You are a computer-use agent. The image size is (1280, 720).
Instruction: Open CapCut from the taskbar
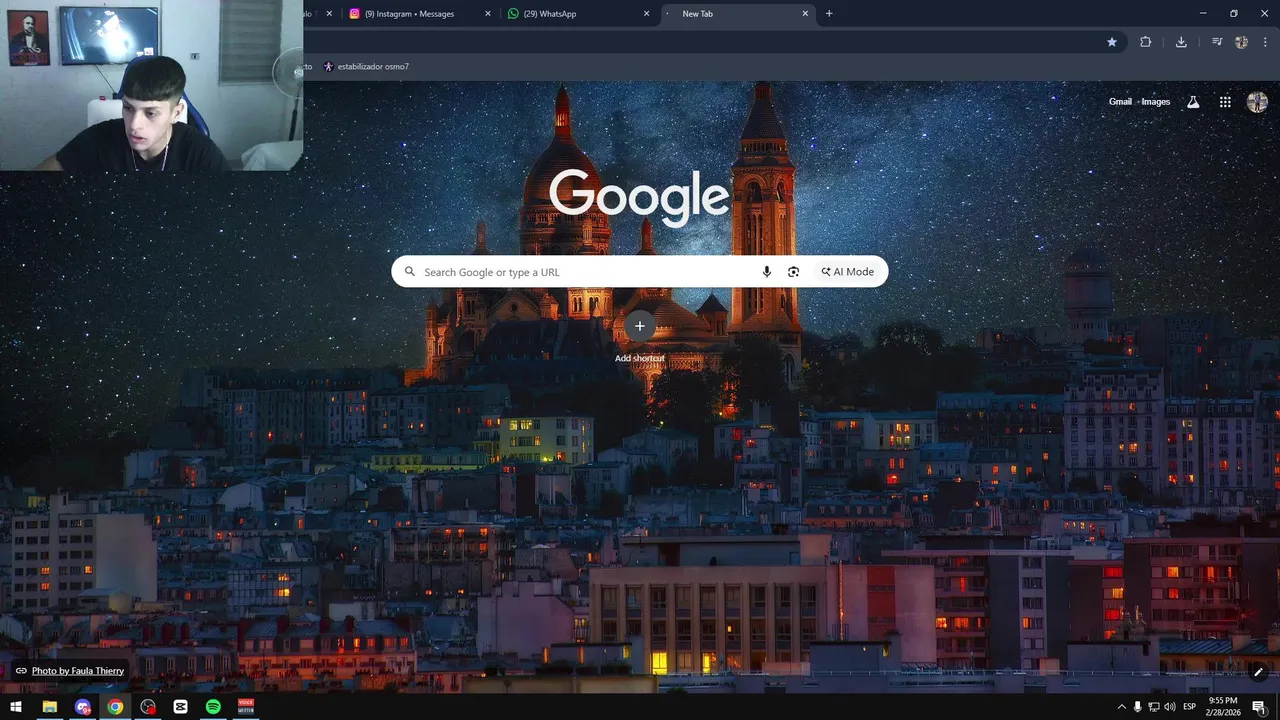180,707
